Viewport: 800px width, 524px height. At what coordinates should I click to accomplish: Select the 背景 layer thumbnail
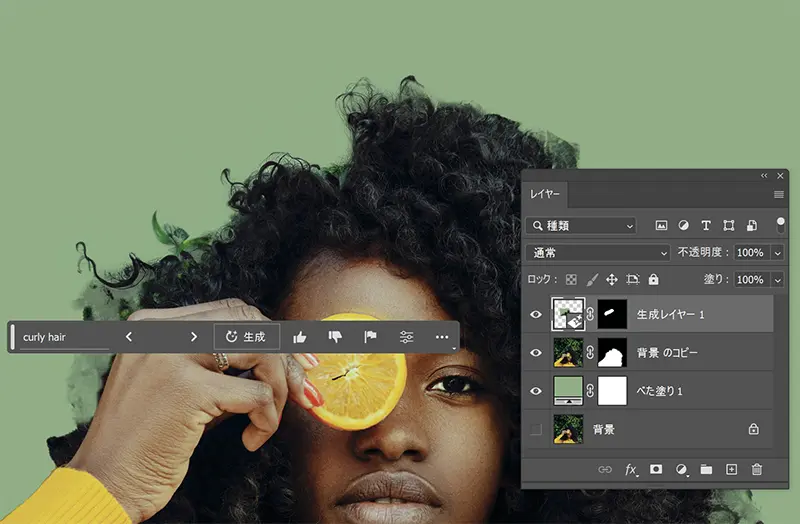568,429
